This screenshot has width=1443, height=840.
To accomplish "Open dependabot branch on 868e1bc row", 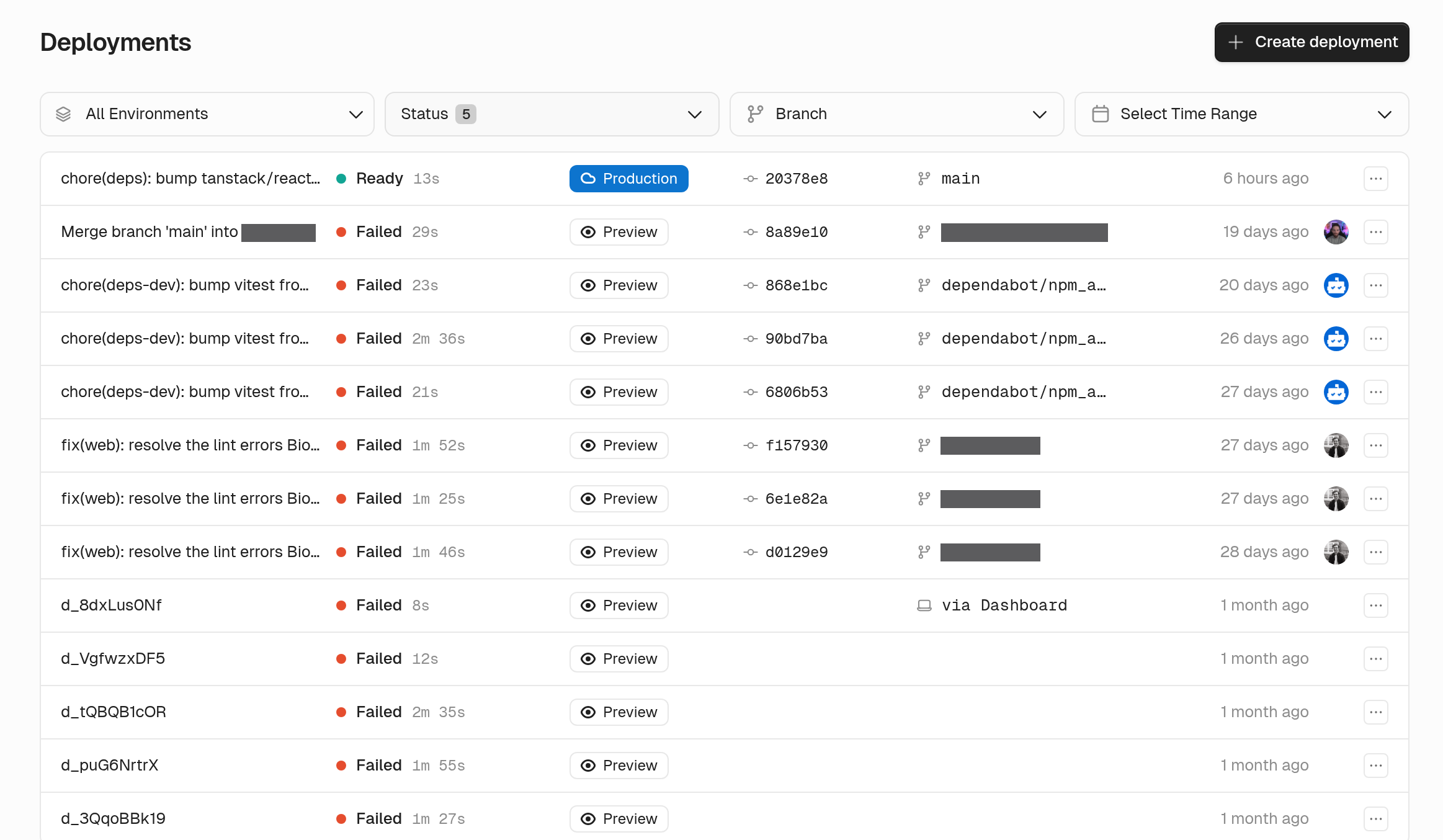I will tap(1024, 285).
